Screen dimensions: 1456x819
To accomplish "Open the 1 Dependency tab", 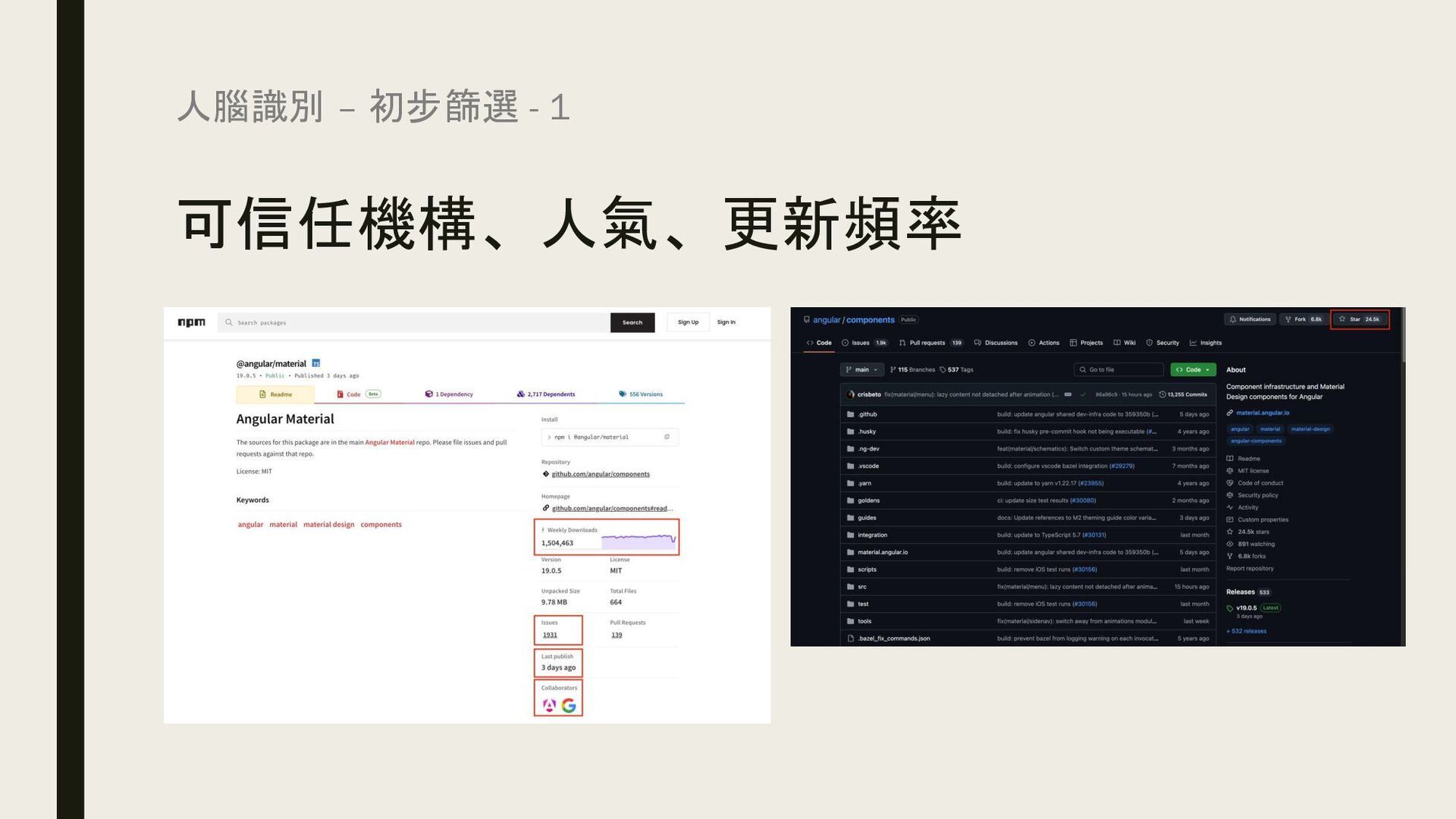I will coord(449,394).
